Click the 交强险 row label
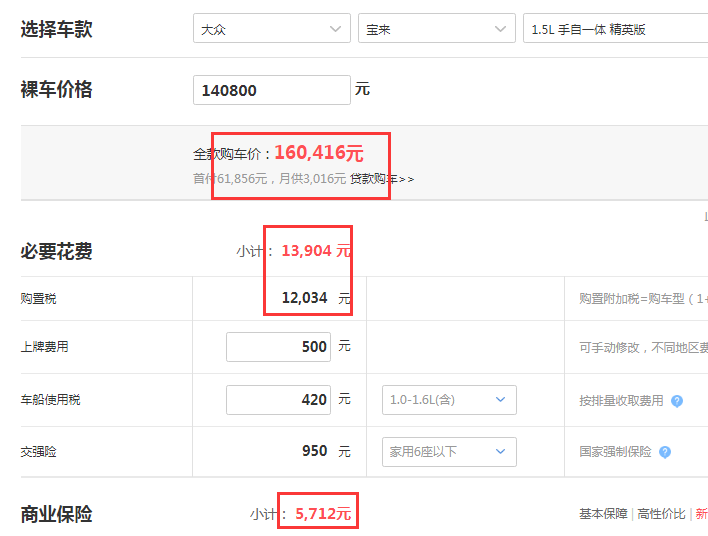Screen dimensions: 708x536 (38, 452)
